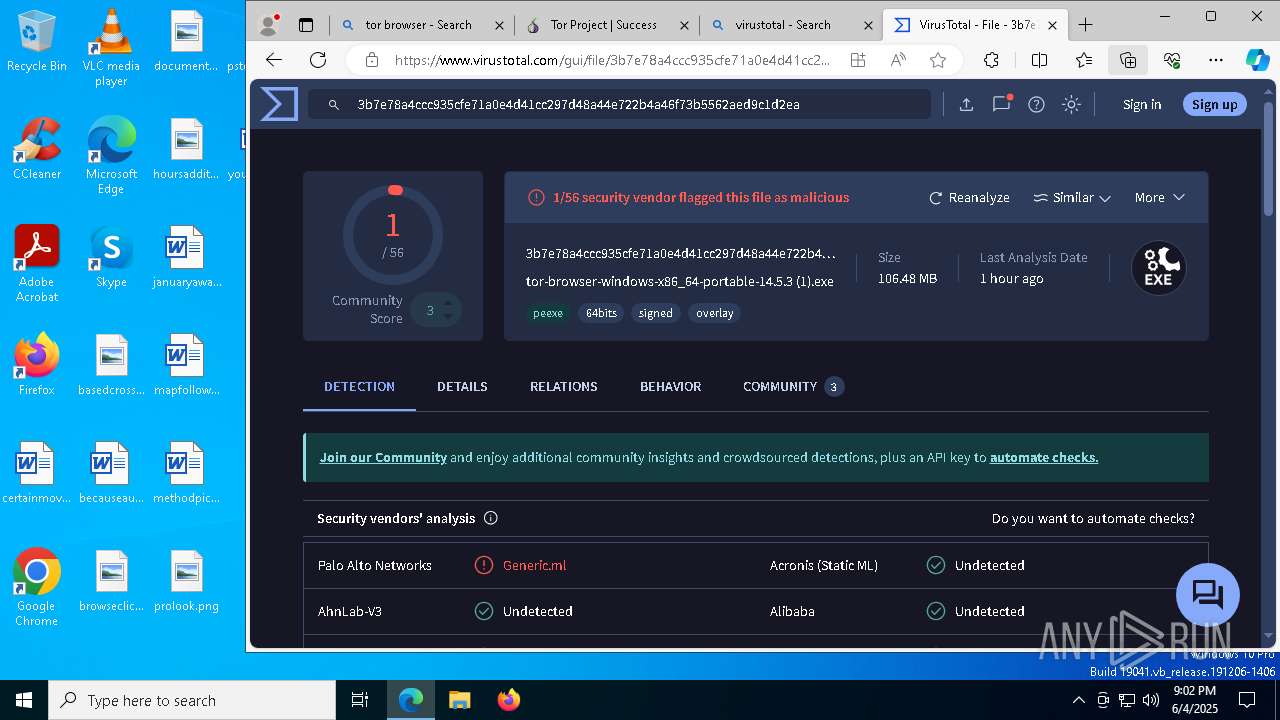
Task: Click Do you want to automate checks?
Action: click(1093, 518)
